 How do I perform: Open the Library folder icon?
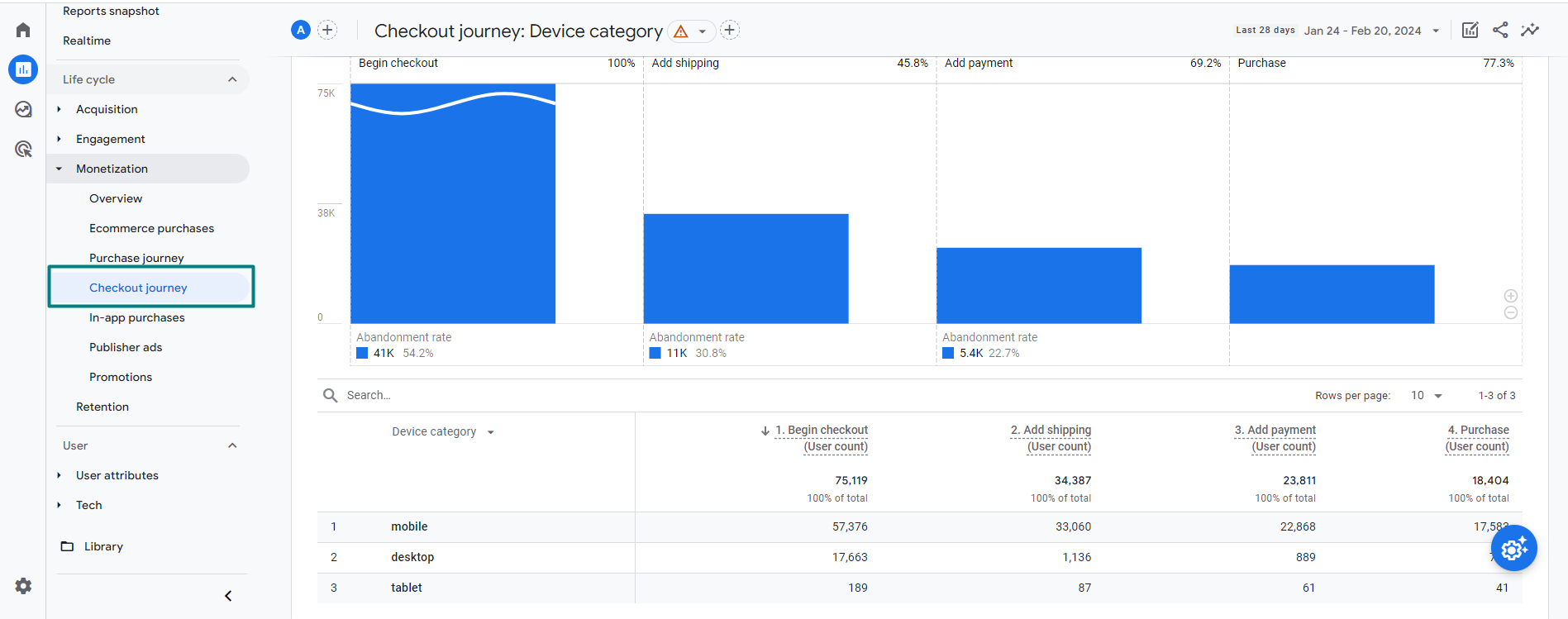(68, 546)
